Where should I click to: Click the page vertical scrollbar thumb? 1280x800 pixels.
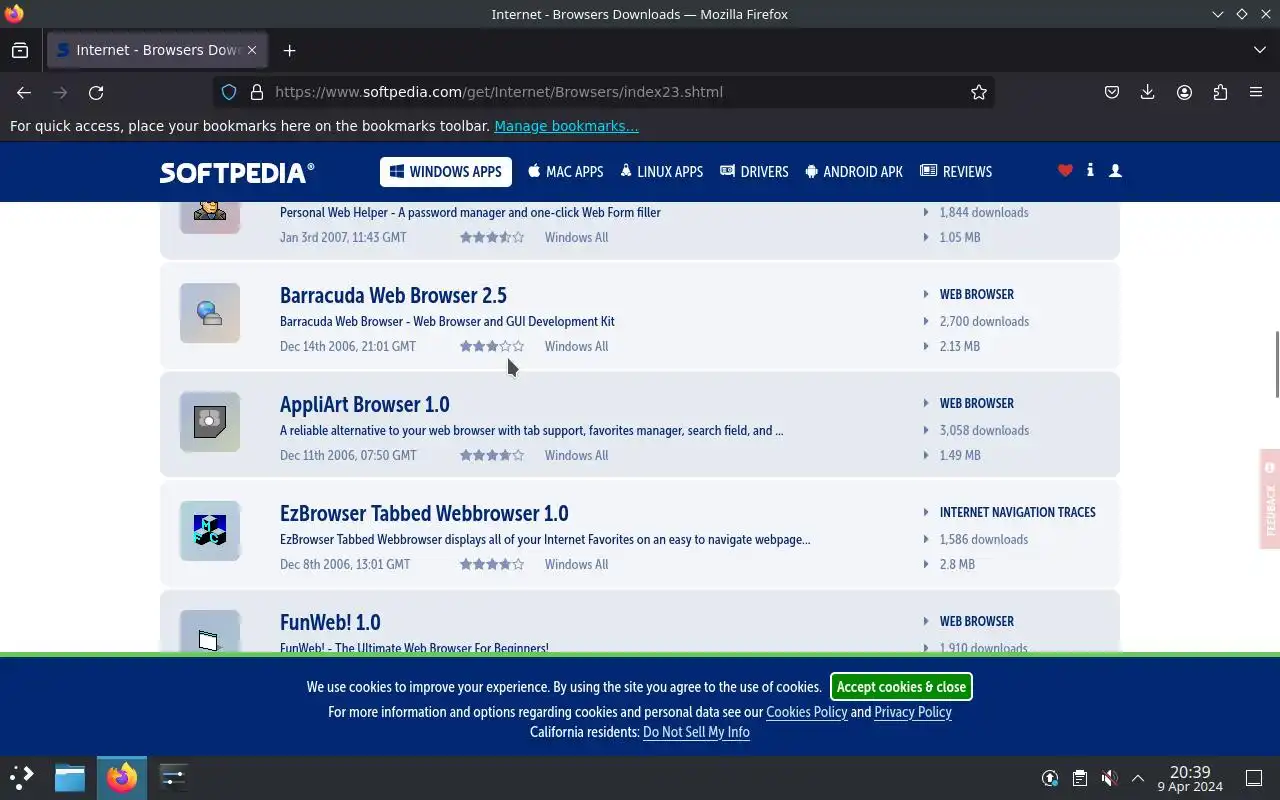1276,363
